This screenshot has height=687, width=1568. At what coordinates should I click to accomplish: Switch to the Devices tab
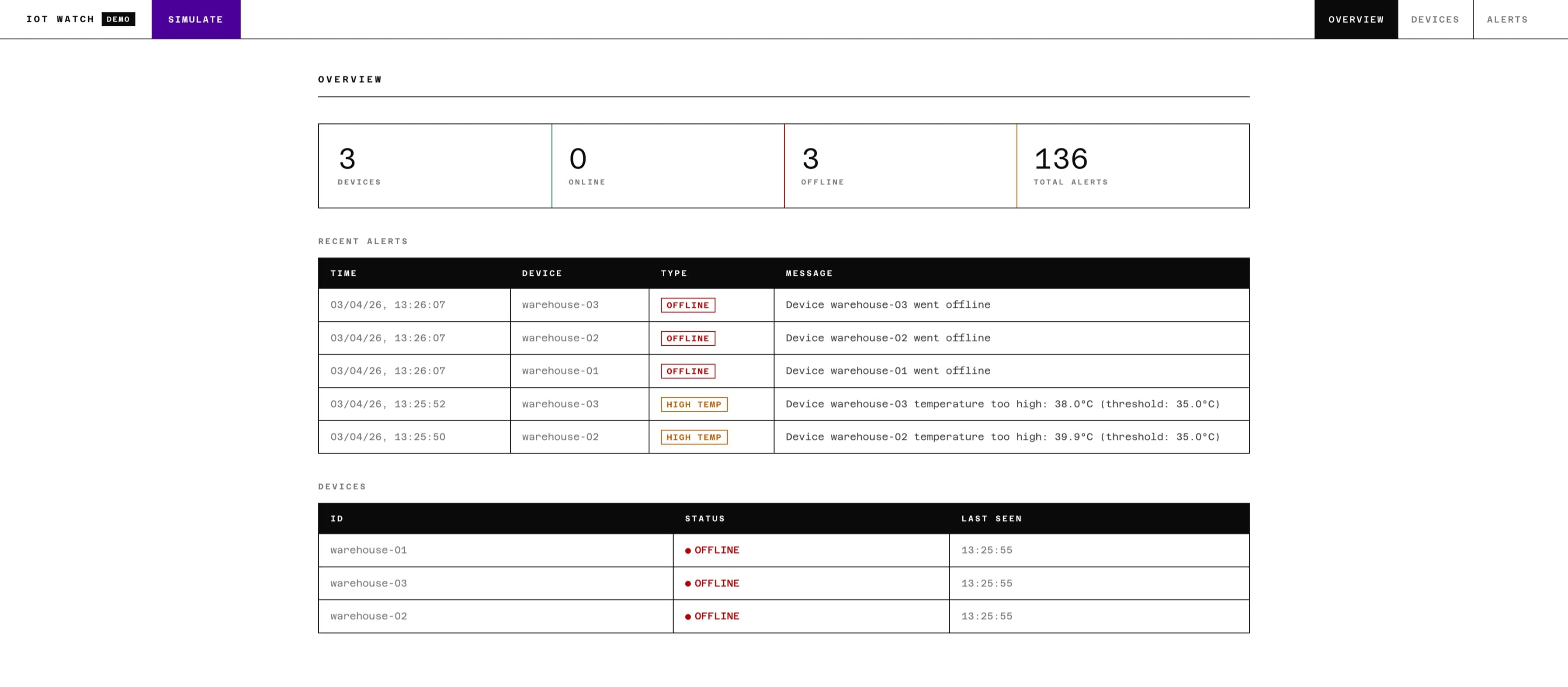click(x=1435, y=20)
